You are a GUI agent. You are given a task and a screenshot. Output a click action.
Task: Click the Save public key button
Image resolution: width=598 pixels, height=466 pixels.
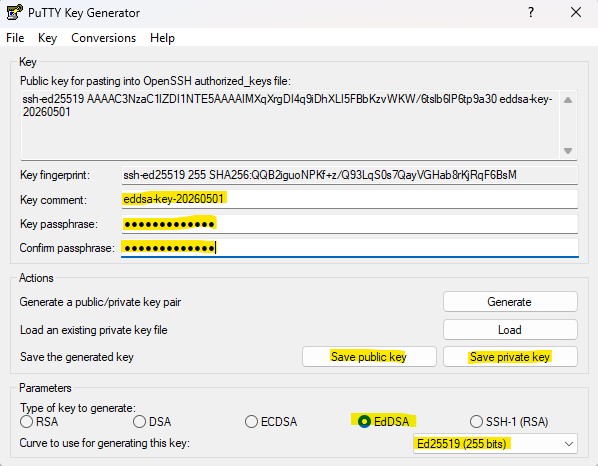point(369,357)
